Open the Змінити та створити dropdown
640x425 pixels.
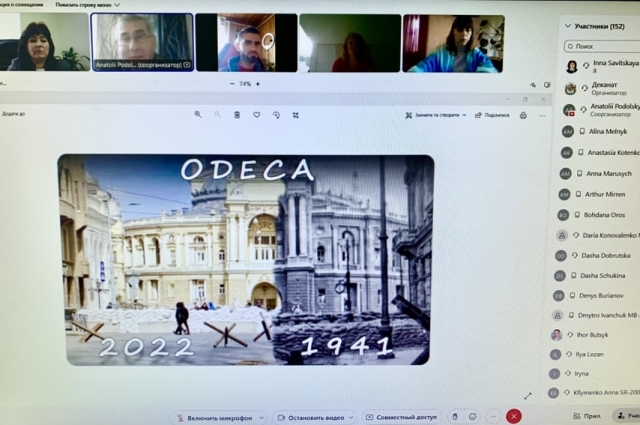point(436,115)
